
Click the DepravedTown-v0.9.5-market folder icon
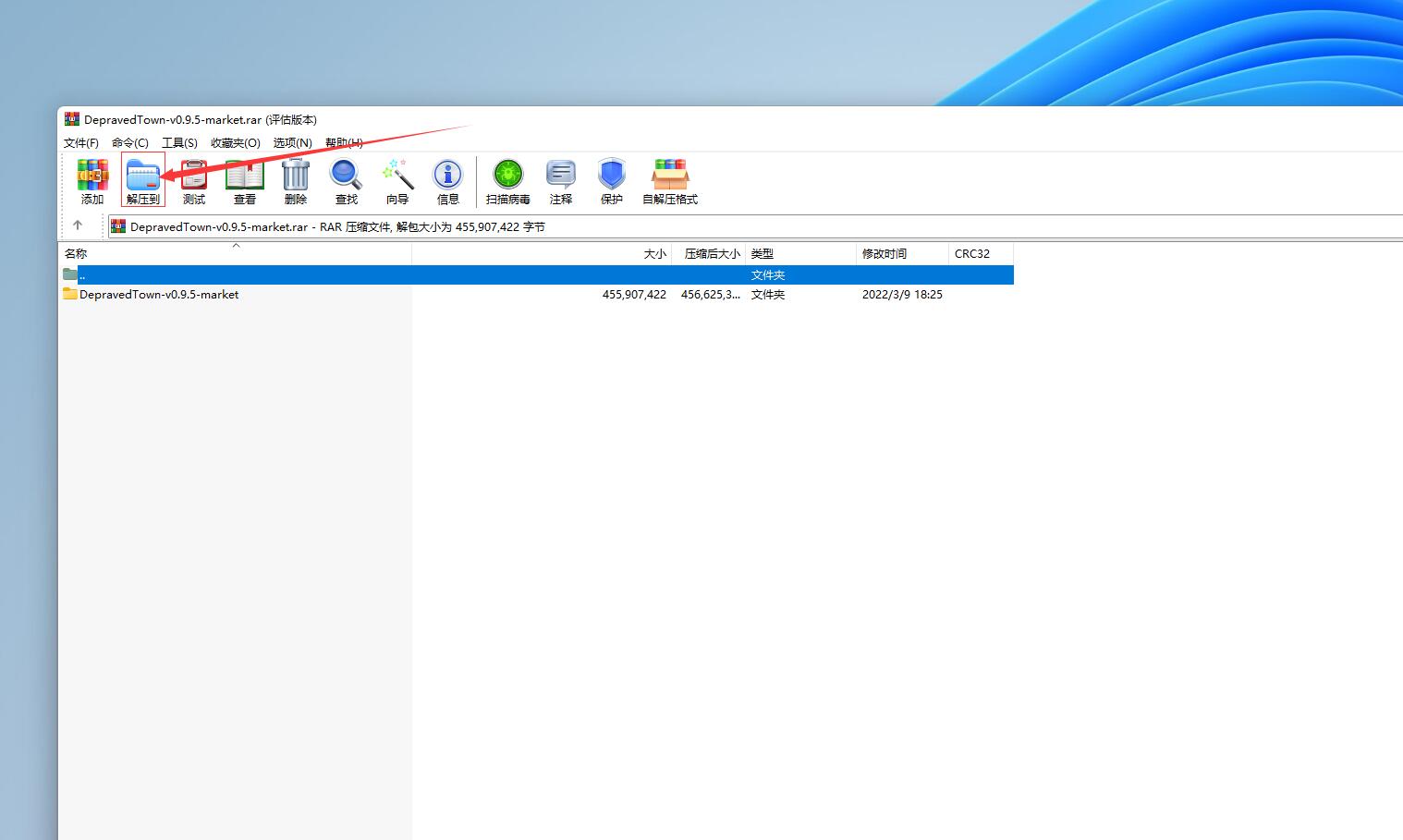70,294
